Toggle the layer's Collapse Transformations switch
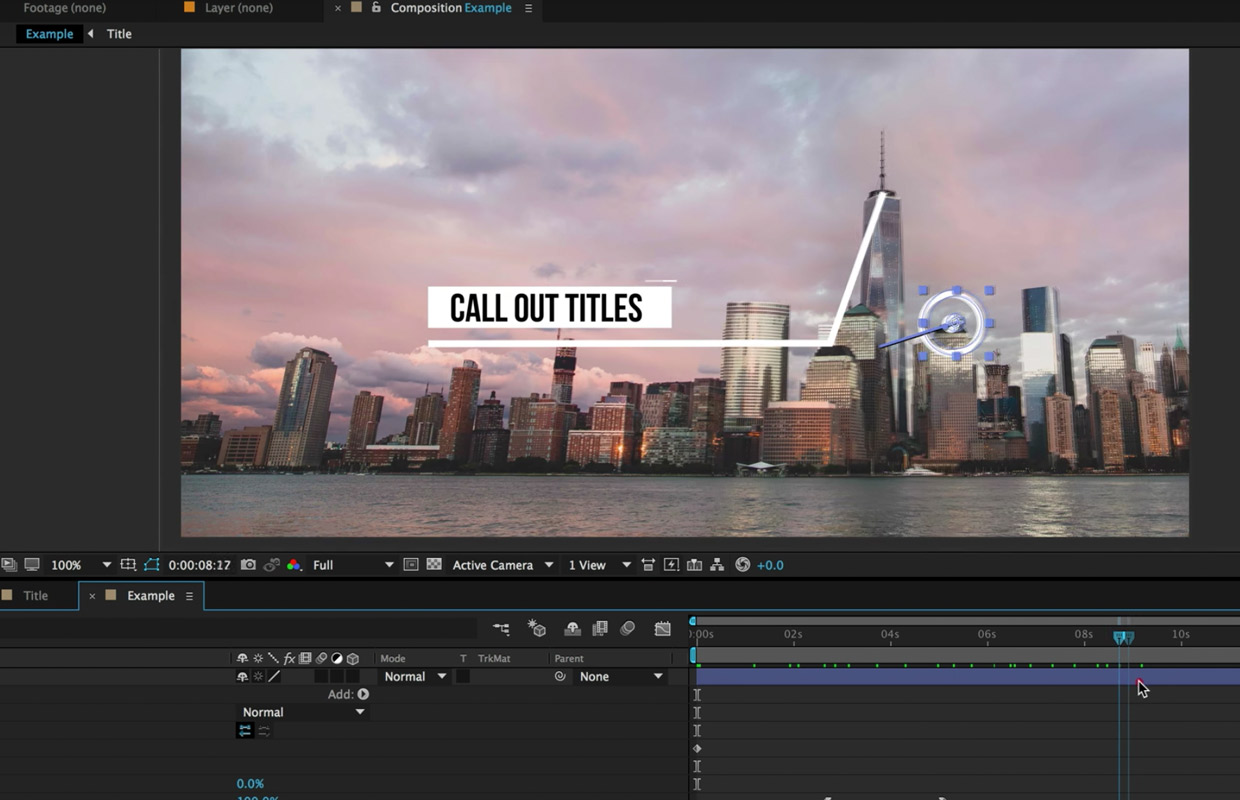This screenshot has width=1240, height=800. 258,677
